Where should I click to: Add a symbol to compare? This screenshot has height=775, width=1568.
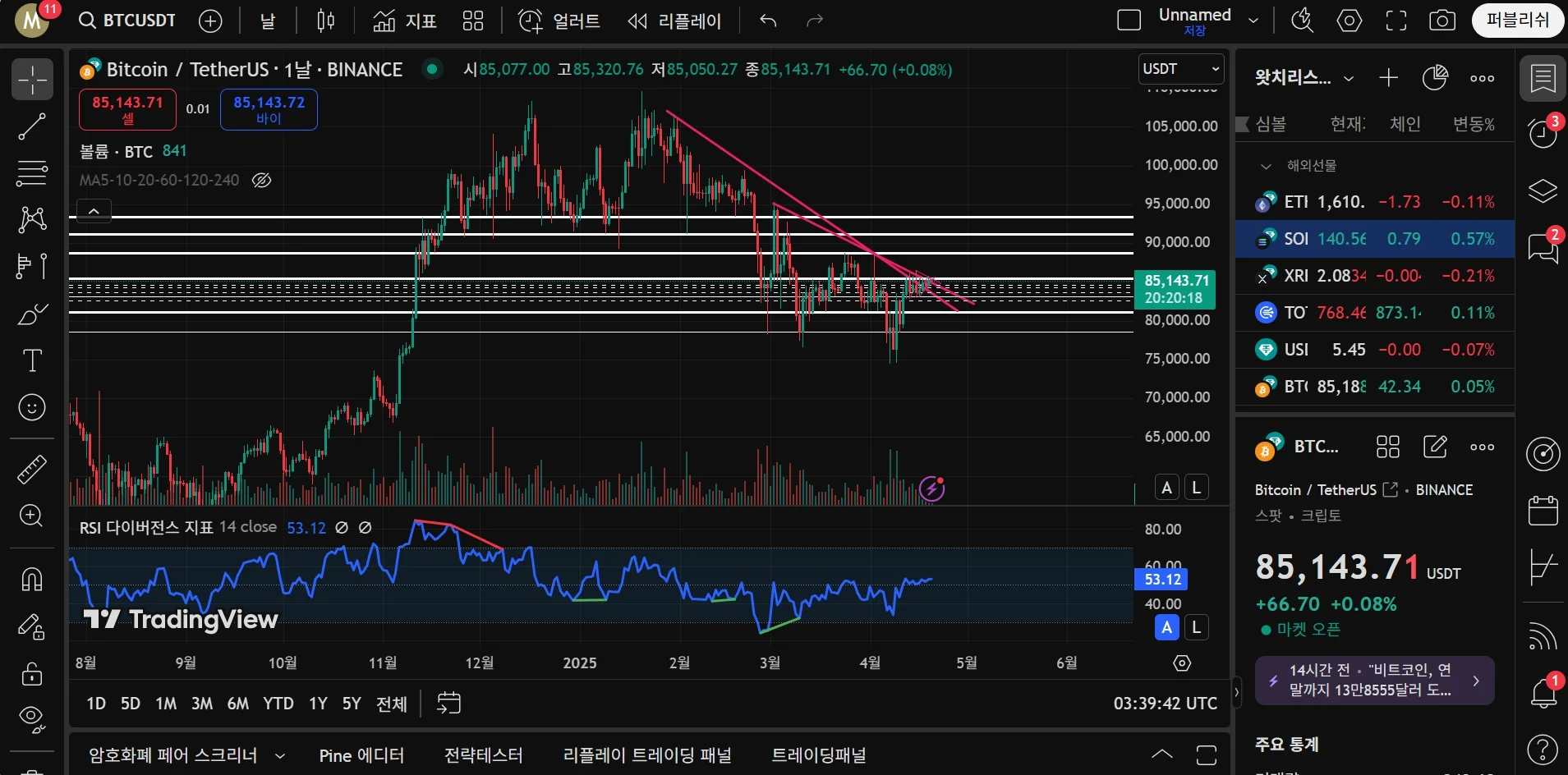coord(211,21)
